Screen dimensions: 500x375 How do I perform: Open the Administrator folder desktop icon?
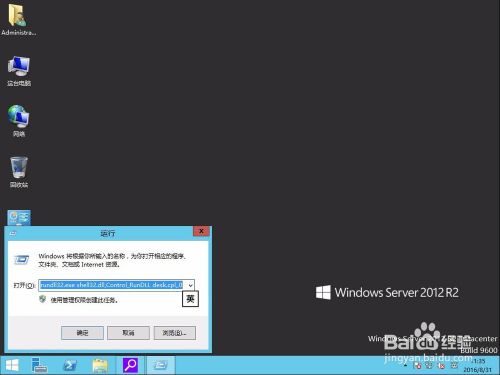(x=18, y=19)
